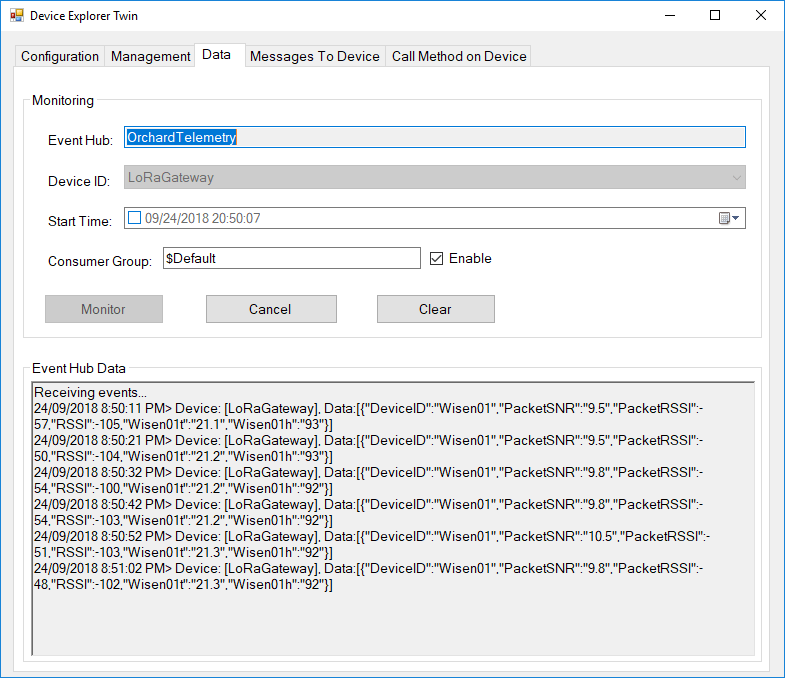
Task: Click the Start Time date and time value
Action: [x=203, y=218]
